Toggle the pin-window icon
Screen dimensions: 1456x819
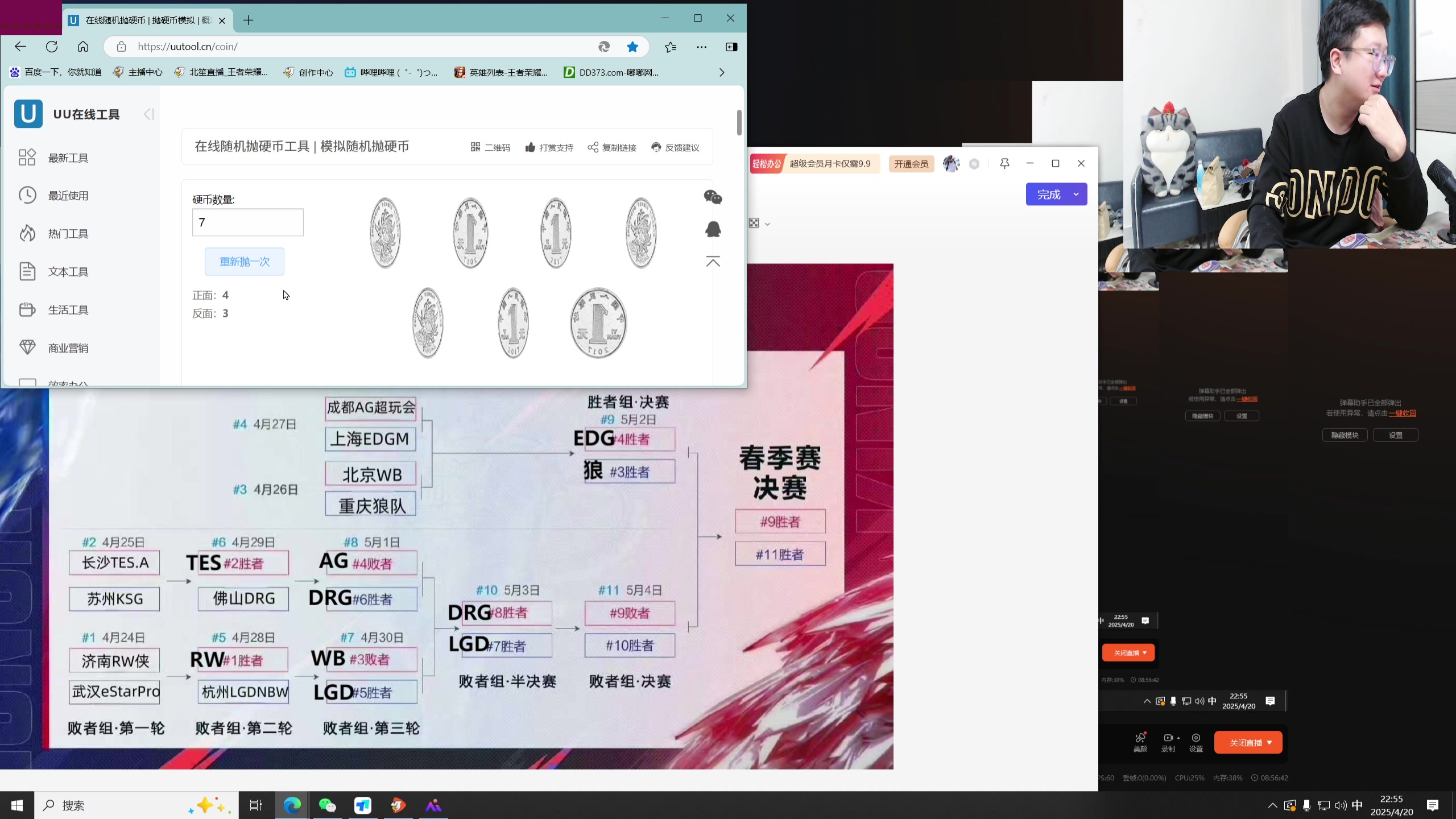(1004, 164)
